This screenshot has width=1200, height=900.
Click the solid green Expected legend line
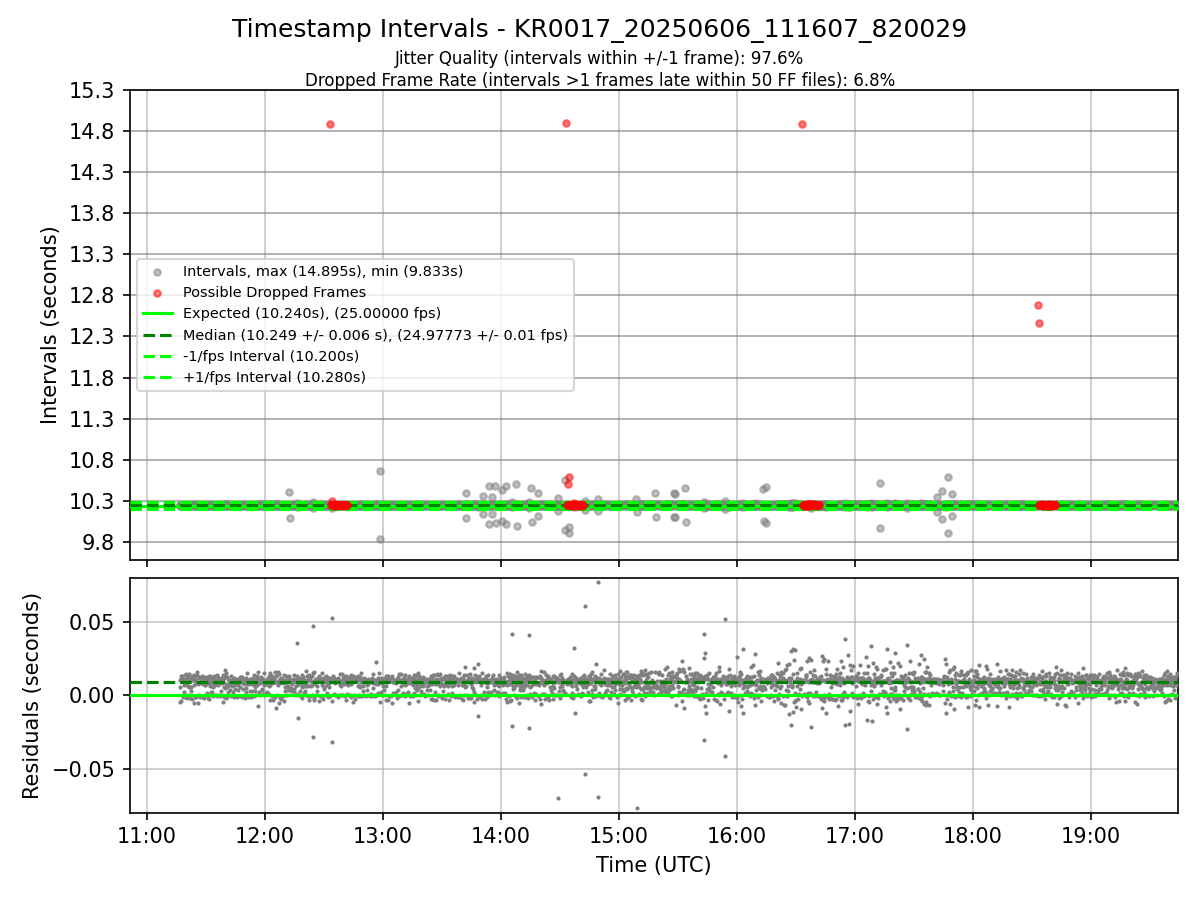pos(157,314)
